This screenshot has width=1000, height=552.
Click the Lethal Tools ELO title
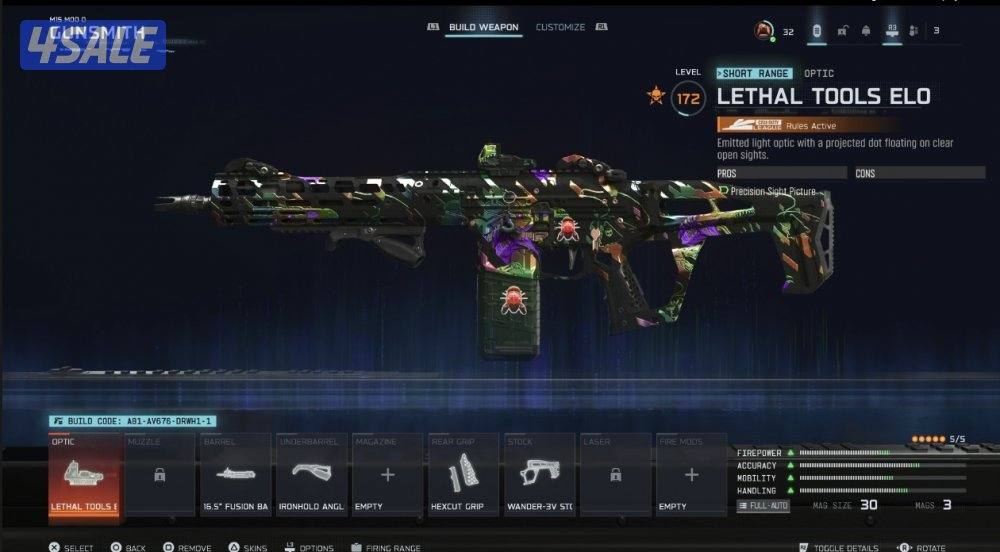tap(823, 96)
